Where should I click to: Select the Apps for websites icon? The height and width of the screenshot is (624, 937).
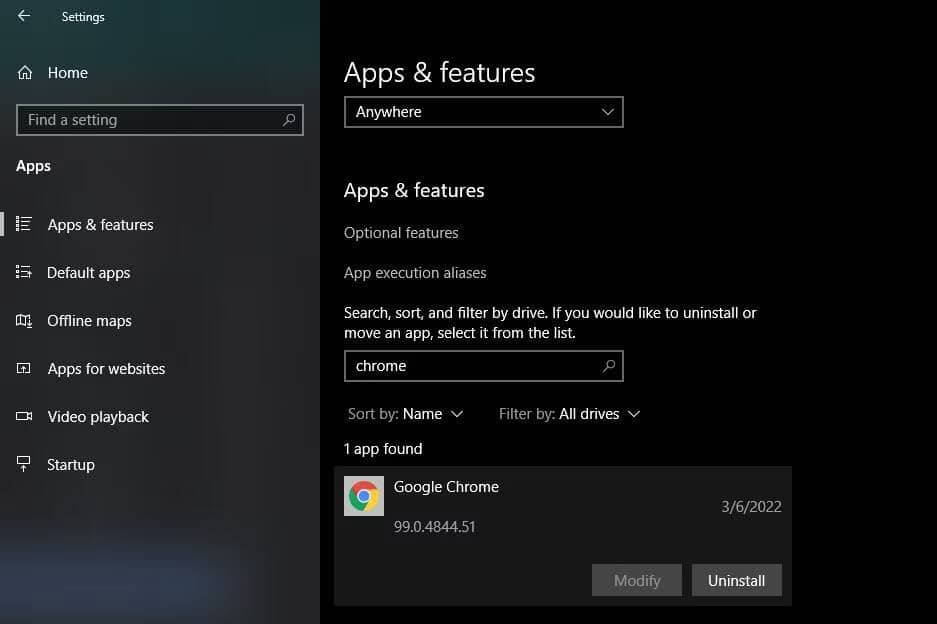(23, 368)
